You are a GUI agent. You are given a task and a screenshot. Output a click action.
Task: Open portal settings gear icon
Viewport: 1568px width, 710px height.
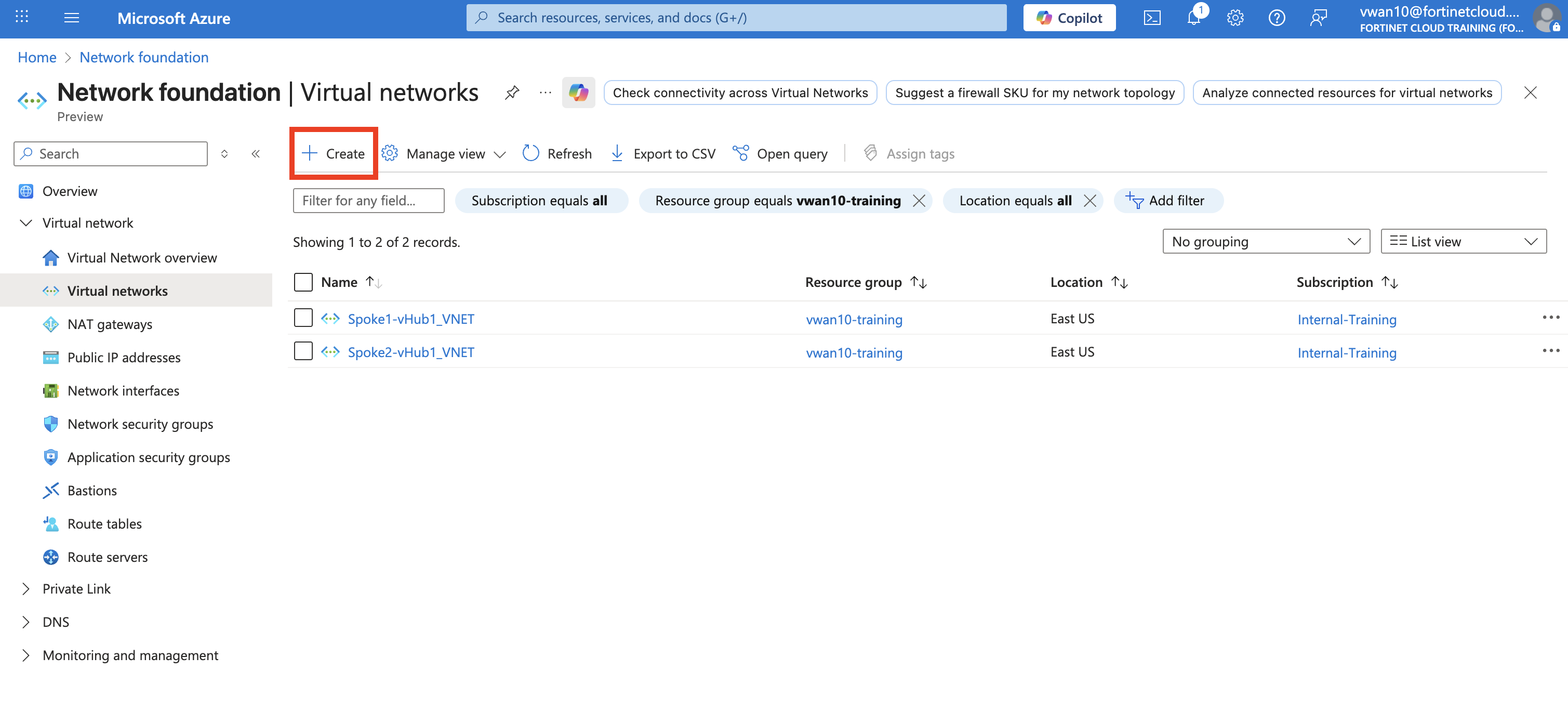pyautogui.click(x=1235, y=18)
